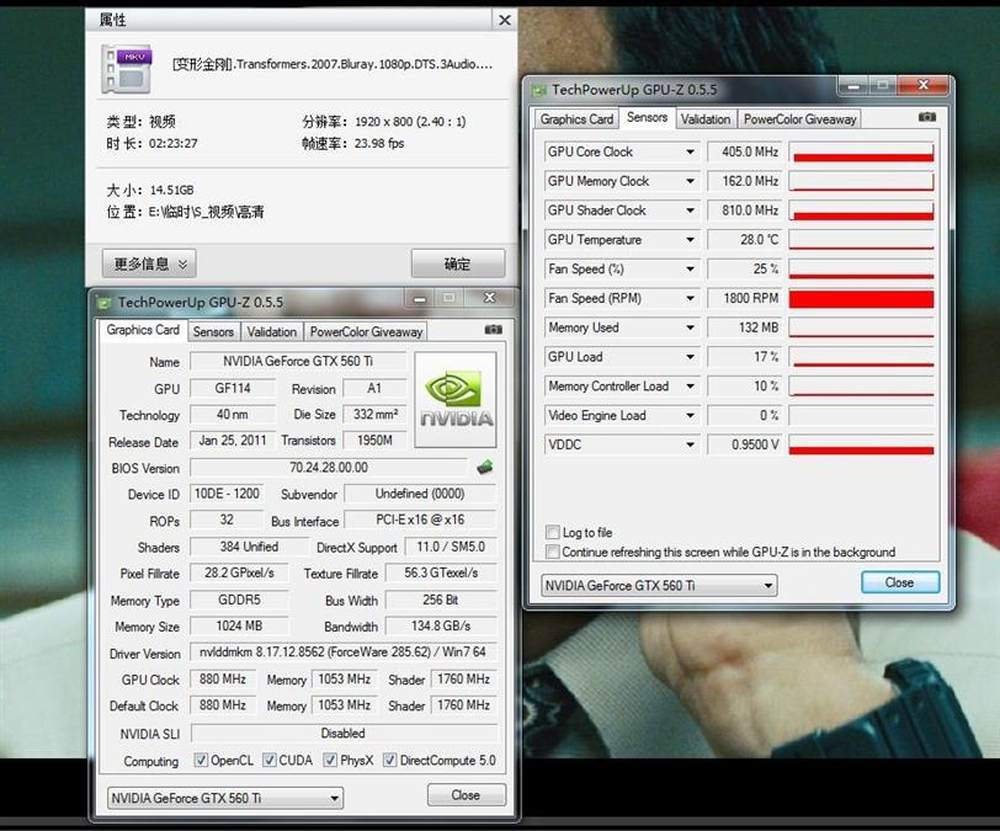Click Close button in Sensors window

[900, 582]
